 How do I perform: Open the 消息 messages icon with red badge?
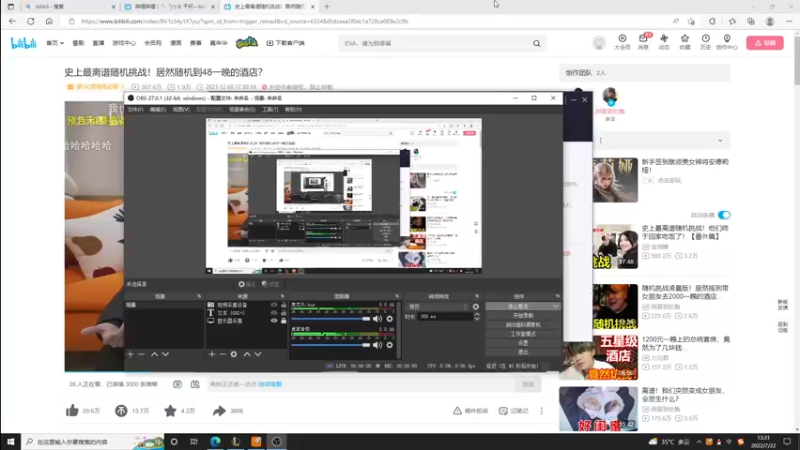click(x=643, y=41)
